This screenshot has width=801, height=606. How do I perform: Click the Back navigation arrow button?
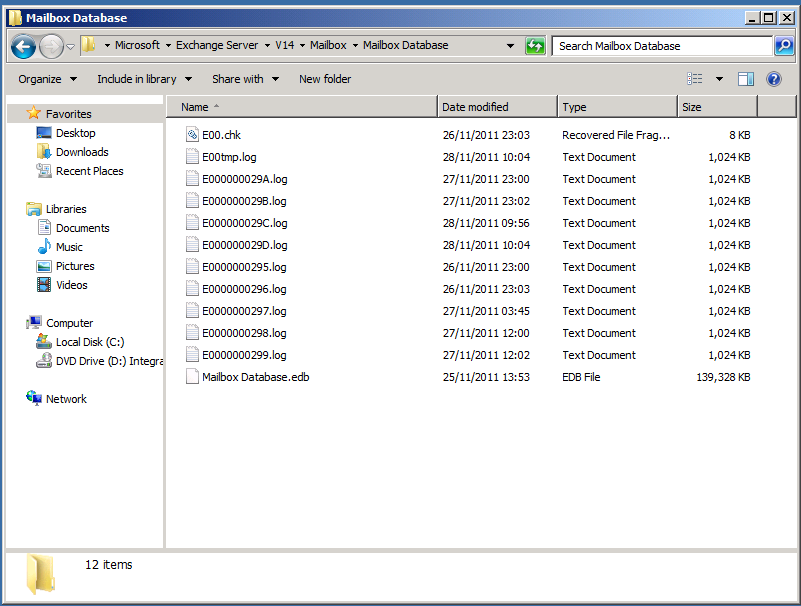[24, 46]
